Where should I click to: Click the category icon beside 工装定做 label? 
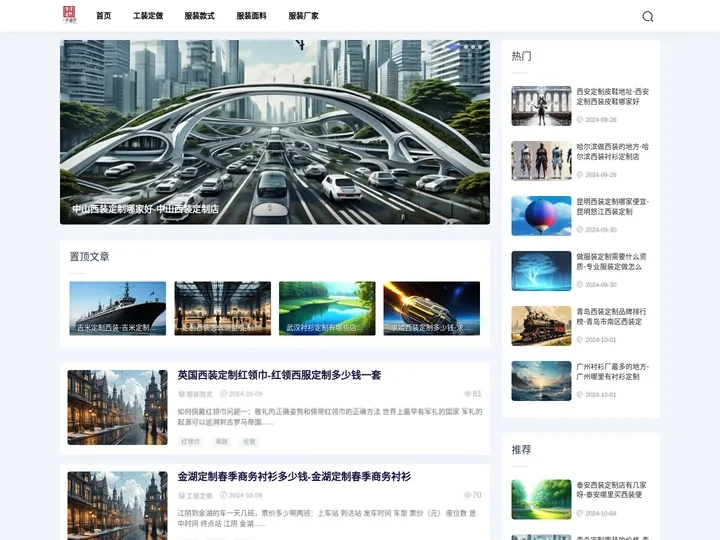coord(181,495)
